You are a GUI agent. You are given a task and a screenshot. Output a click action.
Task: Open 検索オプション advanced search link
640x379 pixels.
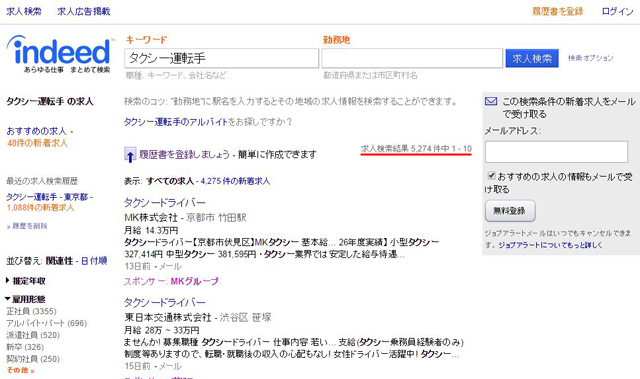(591, 58)
